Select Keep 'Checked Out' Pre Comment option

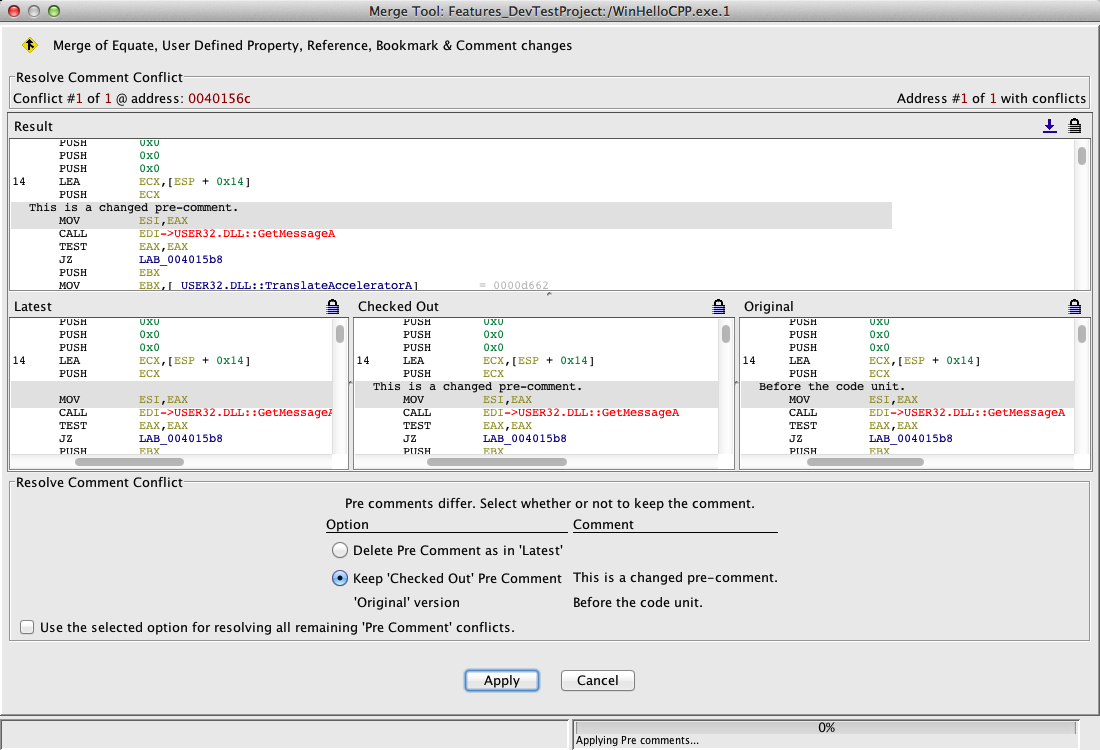click(x=340, y=578)
